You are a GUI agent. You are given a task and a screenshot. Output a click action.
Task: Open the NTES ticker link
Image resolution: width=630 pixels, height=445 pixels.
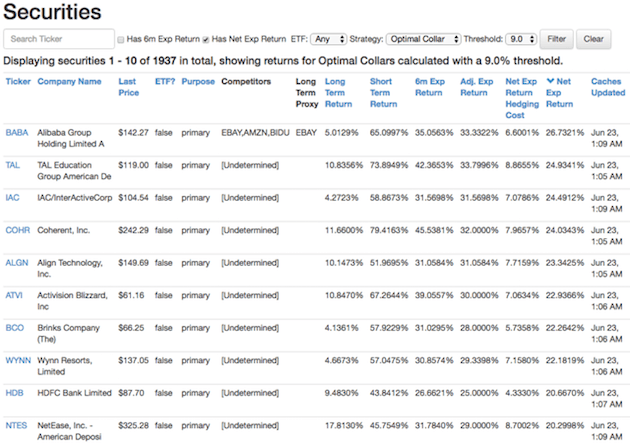tap(17, 424)
